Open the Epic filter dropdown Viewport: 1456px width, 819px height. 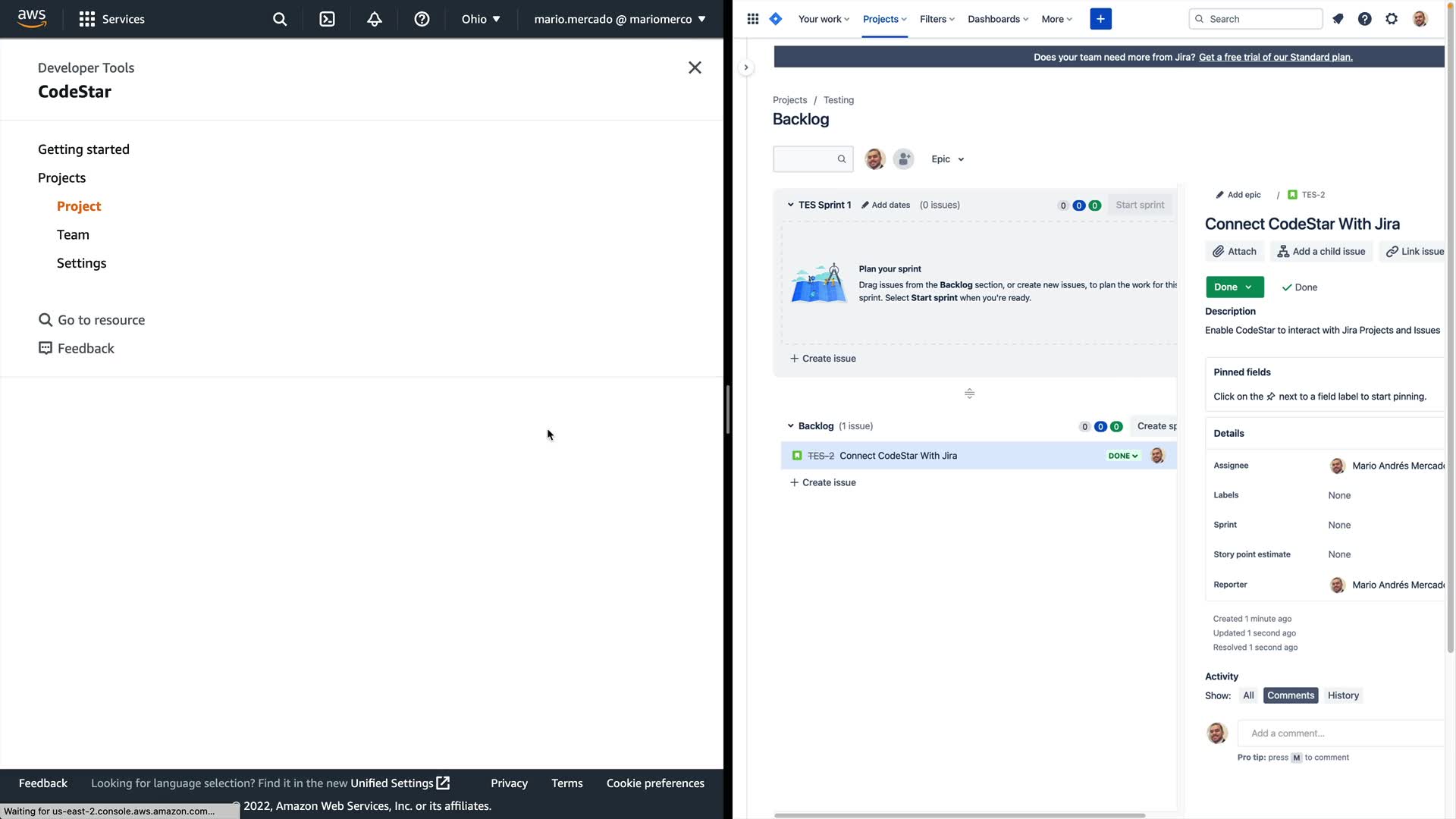click(947, 159)
